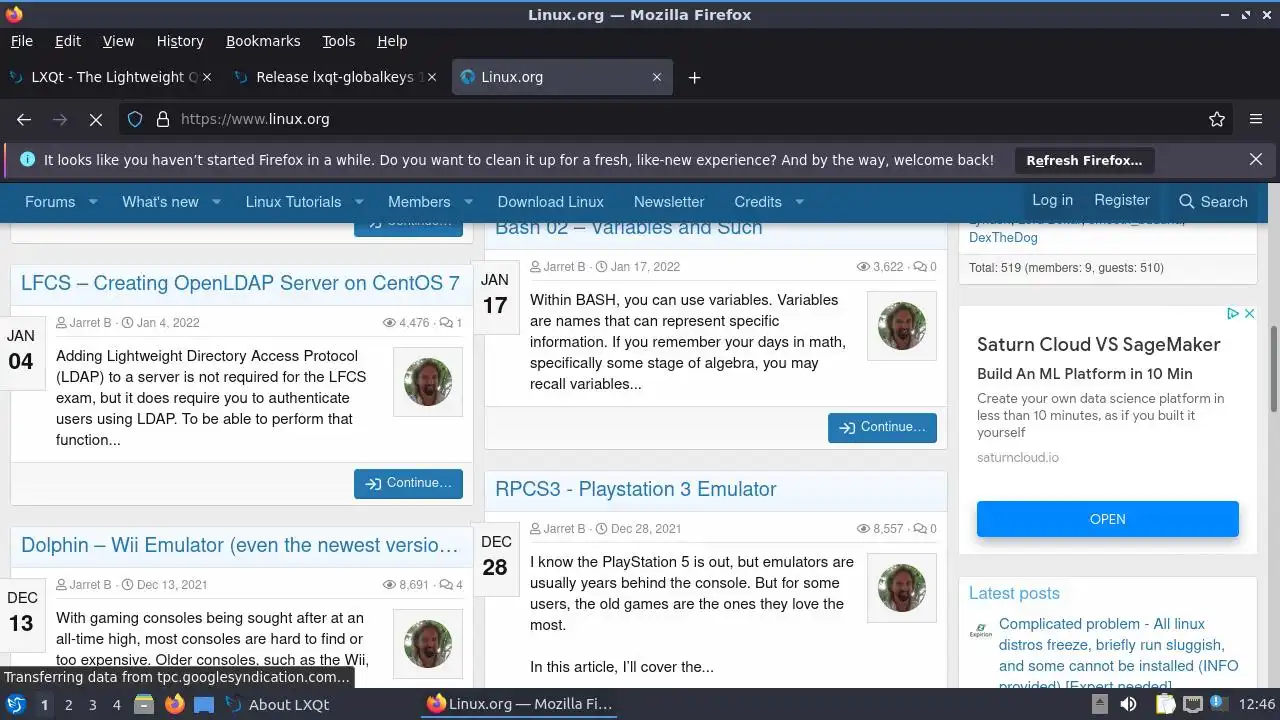The height and width of the screenshot is (720, 1280).
Task: Expand the What's new dropdown arrow
Action: pos(216,202)
